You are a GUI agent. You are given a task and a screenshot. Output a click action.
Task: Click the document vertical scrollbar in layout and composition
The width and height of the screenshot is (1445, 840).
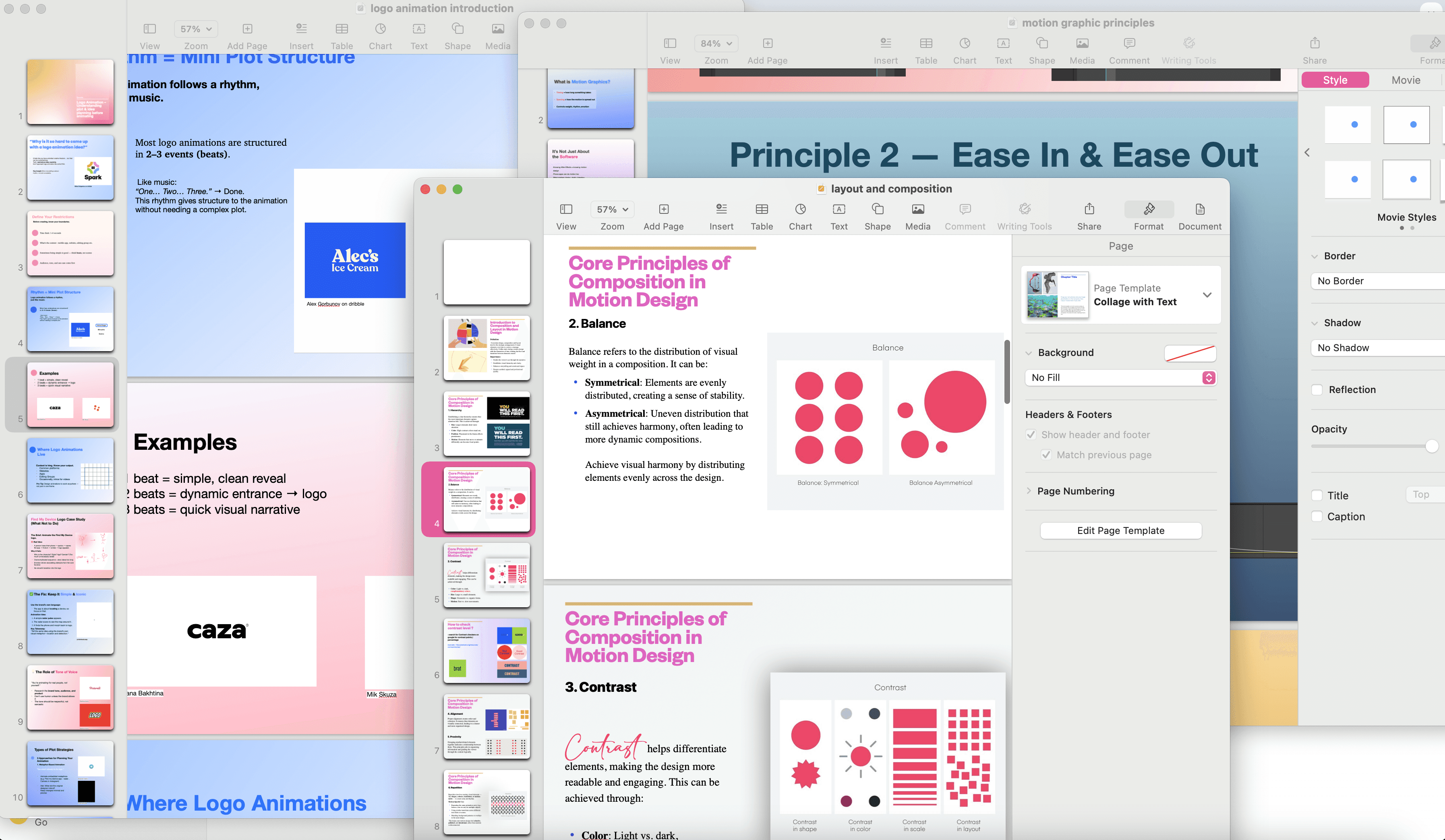click(x=1006, y=372)
